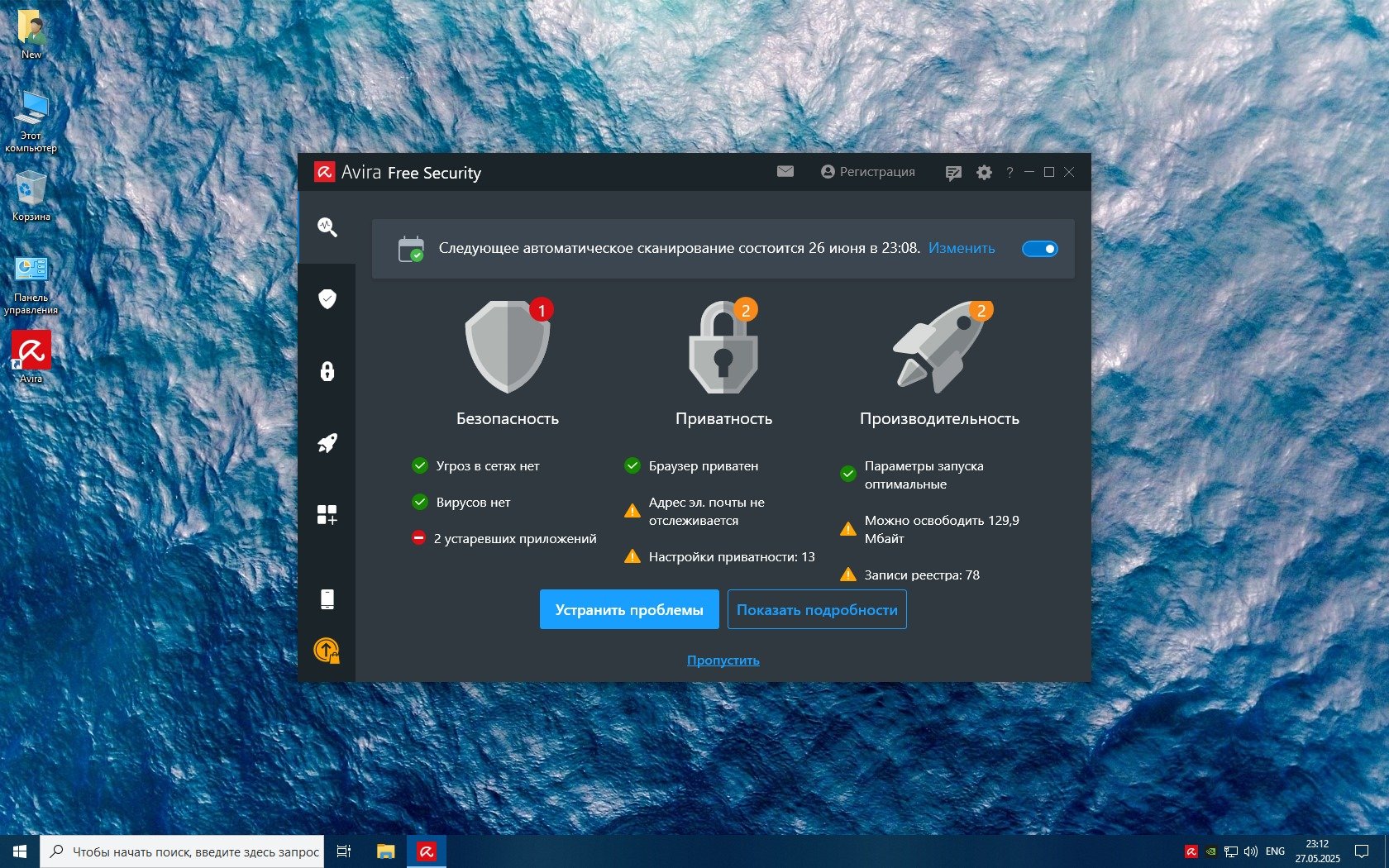Click Угроз в сетях нет text
The height and width of the screenshot is (868, 1389).
488,465
